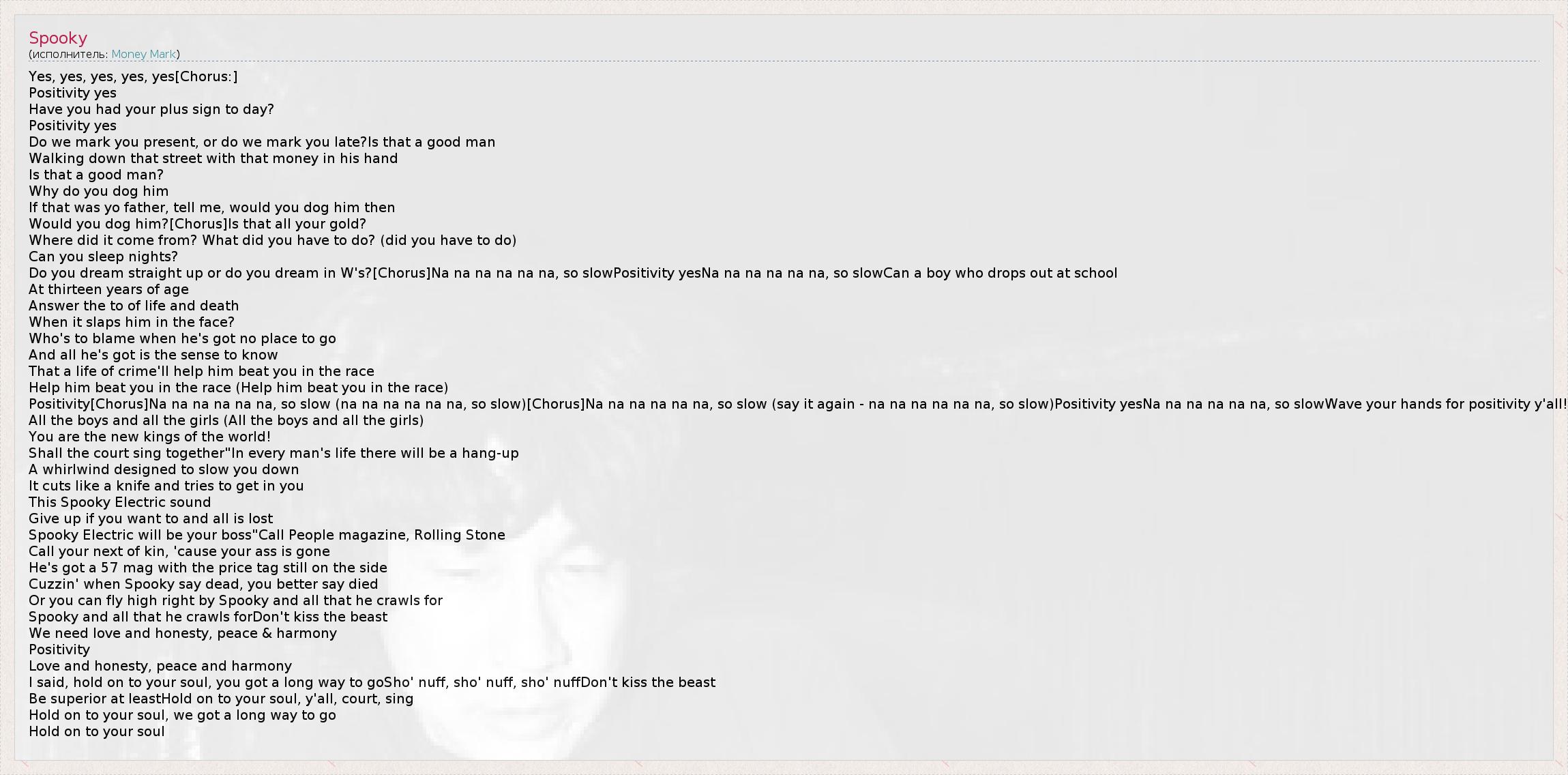The width and height of the screenshot is (1568, 775).
Task: Click the line 'We need love and honesty, peace & harmony'
Action: (x=183, y=633)
